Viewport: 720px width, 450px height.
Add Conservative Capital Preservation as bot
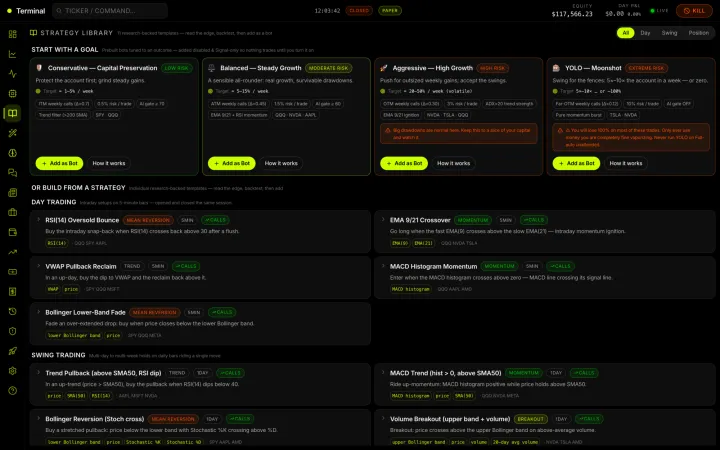59,163
